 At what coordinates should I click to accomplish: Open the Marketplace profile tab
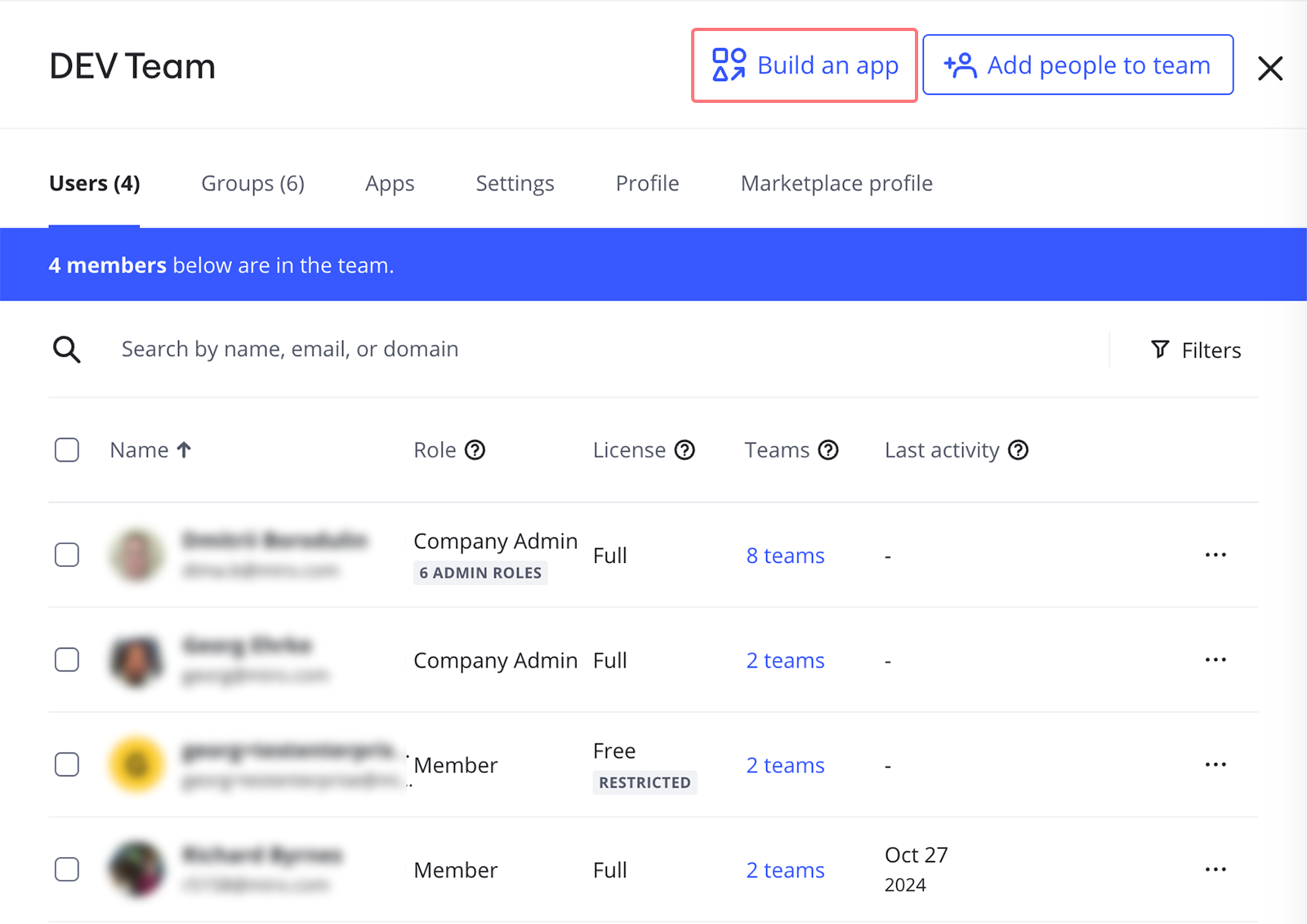point(836,184)
